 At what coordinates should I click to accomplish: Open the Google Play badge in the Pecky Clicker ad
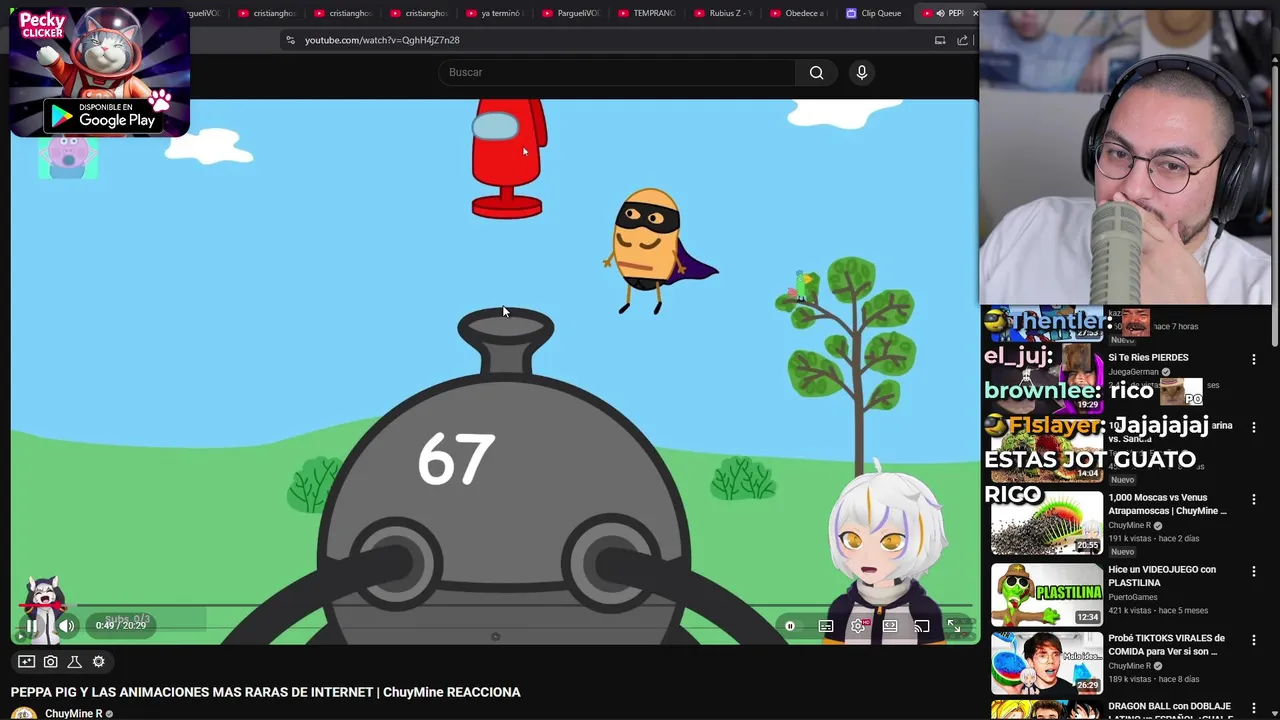[x=103, y=116]
